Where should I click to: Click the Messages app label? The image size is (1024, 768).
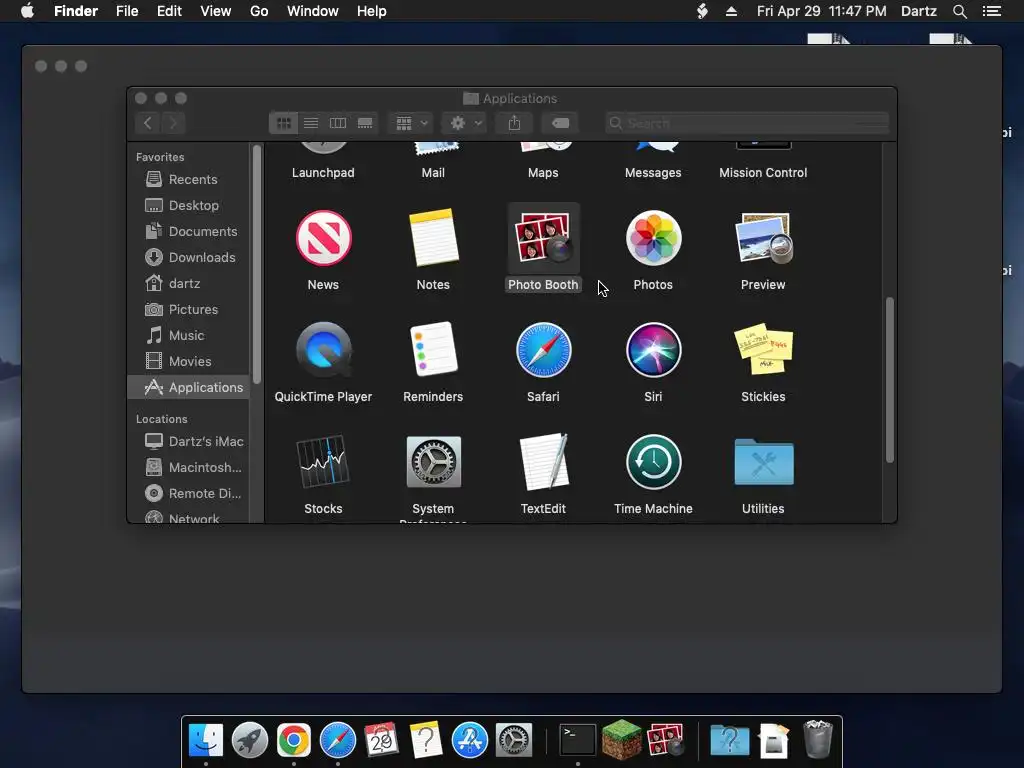[653, 173]
